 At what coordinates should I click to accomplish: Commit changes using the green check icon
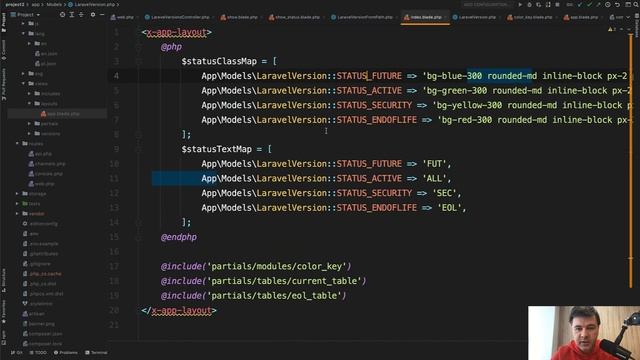point(589,5)
